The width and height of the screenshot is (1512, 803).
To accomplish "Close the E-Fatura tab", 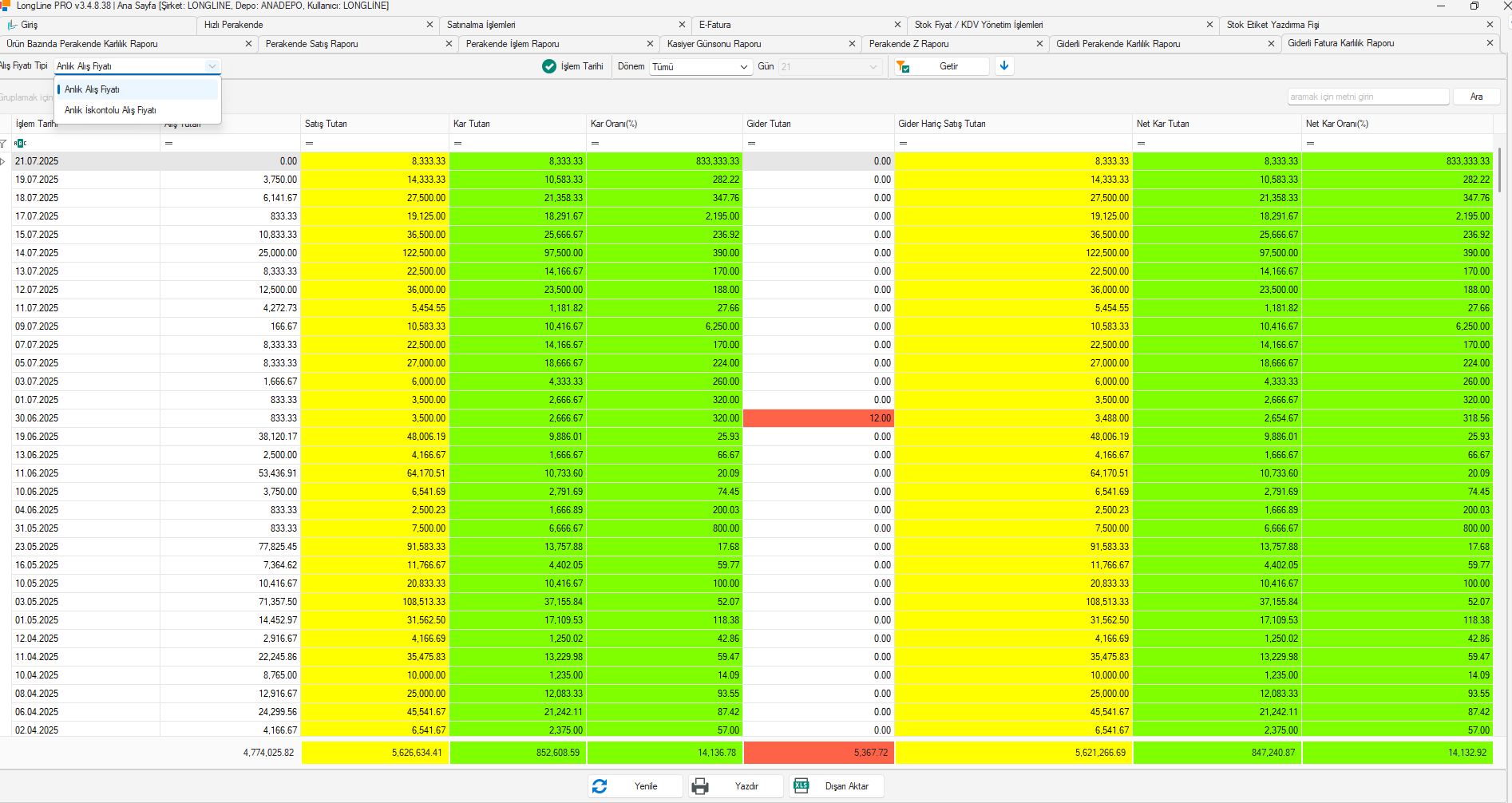I will pyautogui.click(x=898, y=25).
